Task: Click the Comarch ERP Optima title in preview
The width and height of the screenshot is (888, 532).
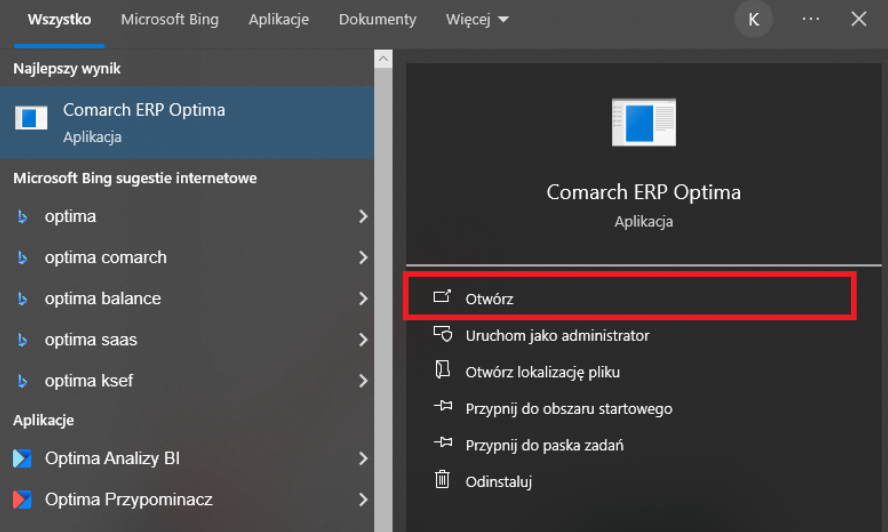Action: pyautogui.click(x=643, y=193)
